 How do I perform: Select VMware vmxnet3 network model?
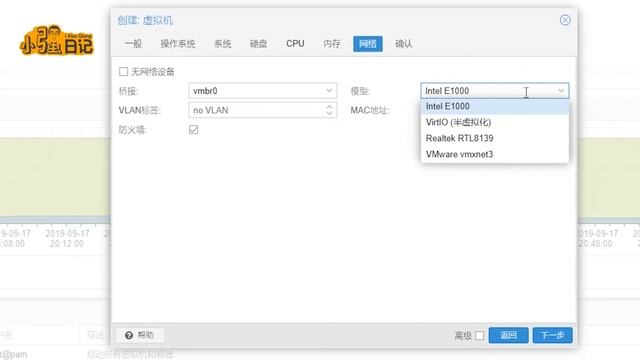pyautogui.click(x=495, y=154)
